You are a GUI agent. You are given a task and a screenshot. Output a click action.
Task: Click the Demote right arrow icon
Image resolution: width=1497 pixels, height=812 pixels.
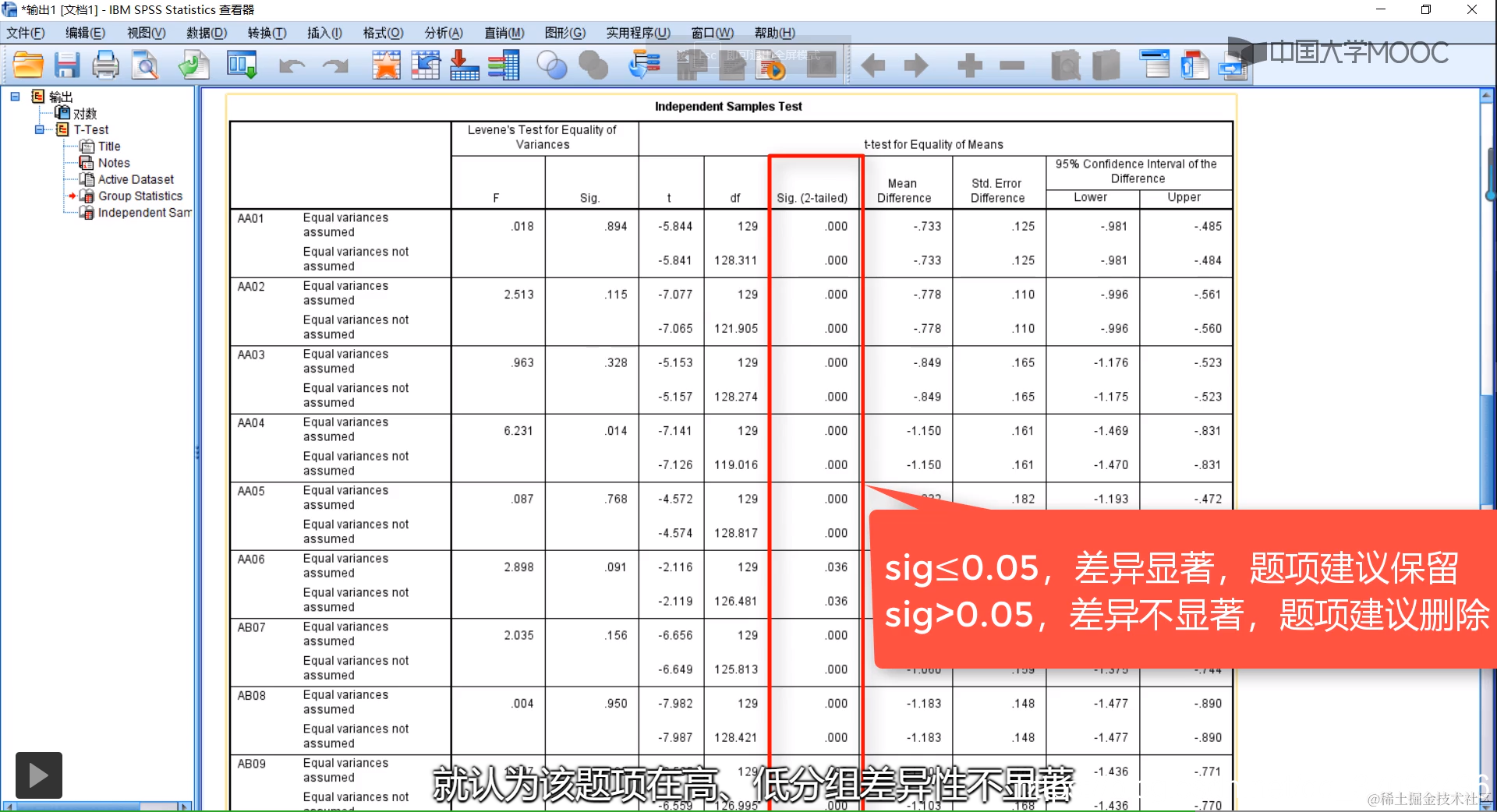click(916, 65)
